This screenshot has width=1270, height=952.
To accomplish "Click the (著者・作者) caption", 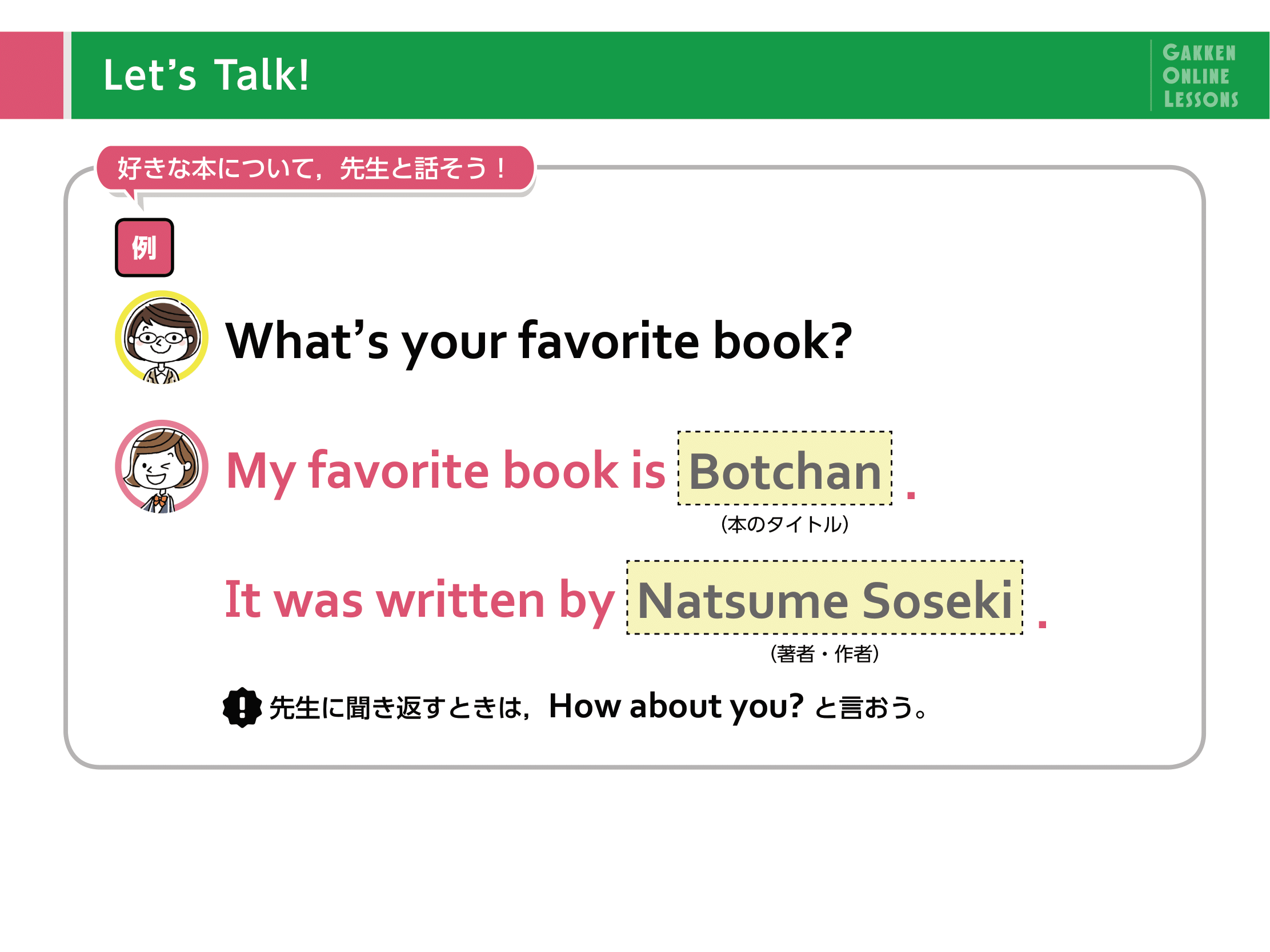I will coord(824,653).
